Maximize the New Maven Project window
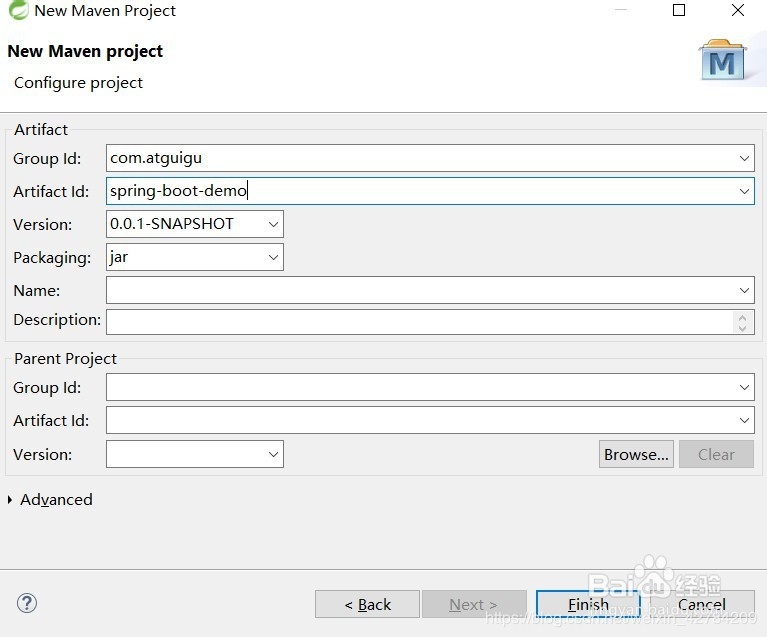This screenshot has width=767, height=637. pyautogui.click(x=679, y=11)
